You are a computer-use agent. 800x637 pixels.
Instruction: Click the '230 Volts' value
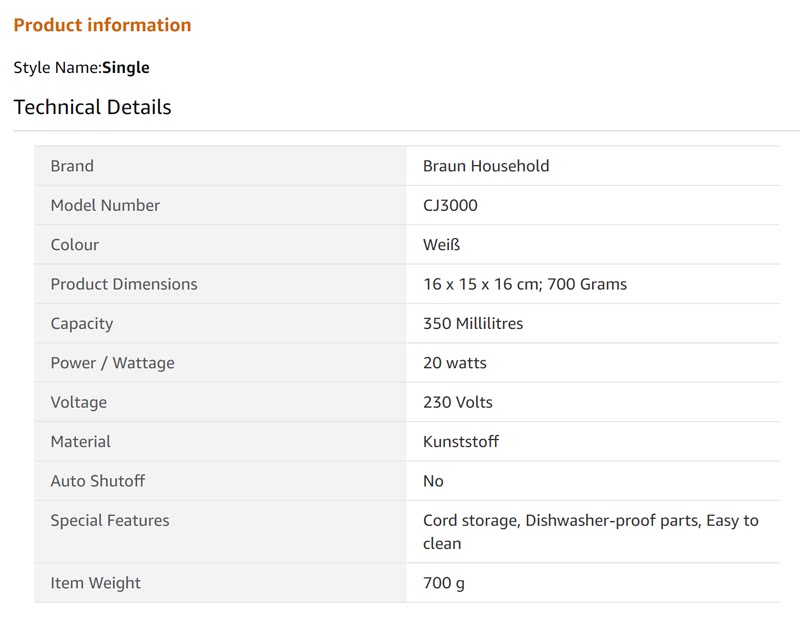tap(458, 402)
